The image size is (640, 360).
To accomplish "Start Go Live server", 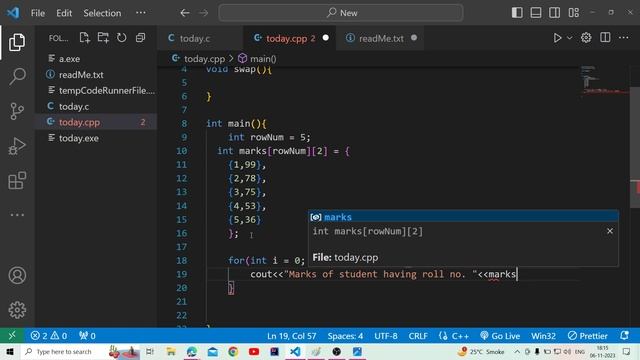I will (500, 336).
